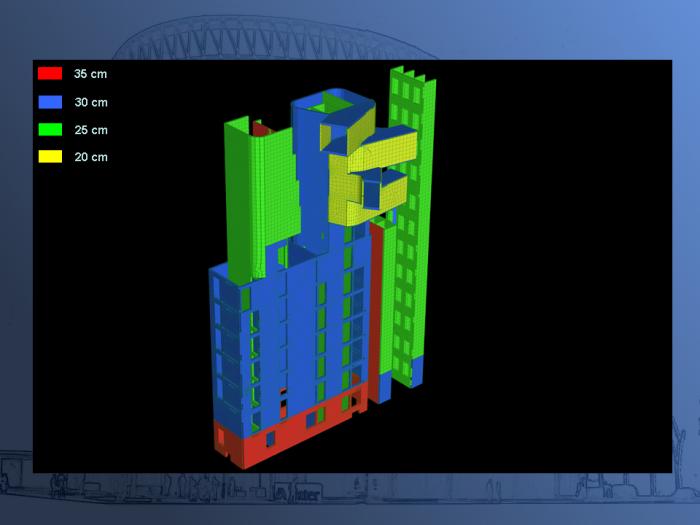Viewport: 700px width, 525px height.
Task: Click empty black area of the viewport
Action: [x=550, y=300]
